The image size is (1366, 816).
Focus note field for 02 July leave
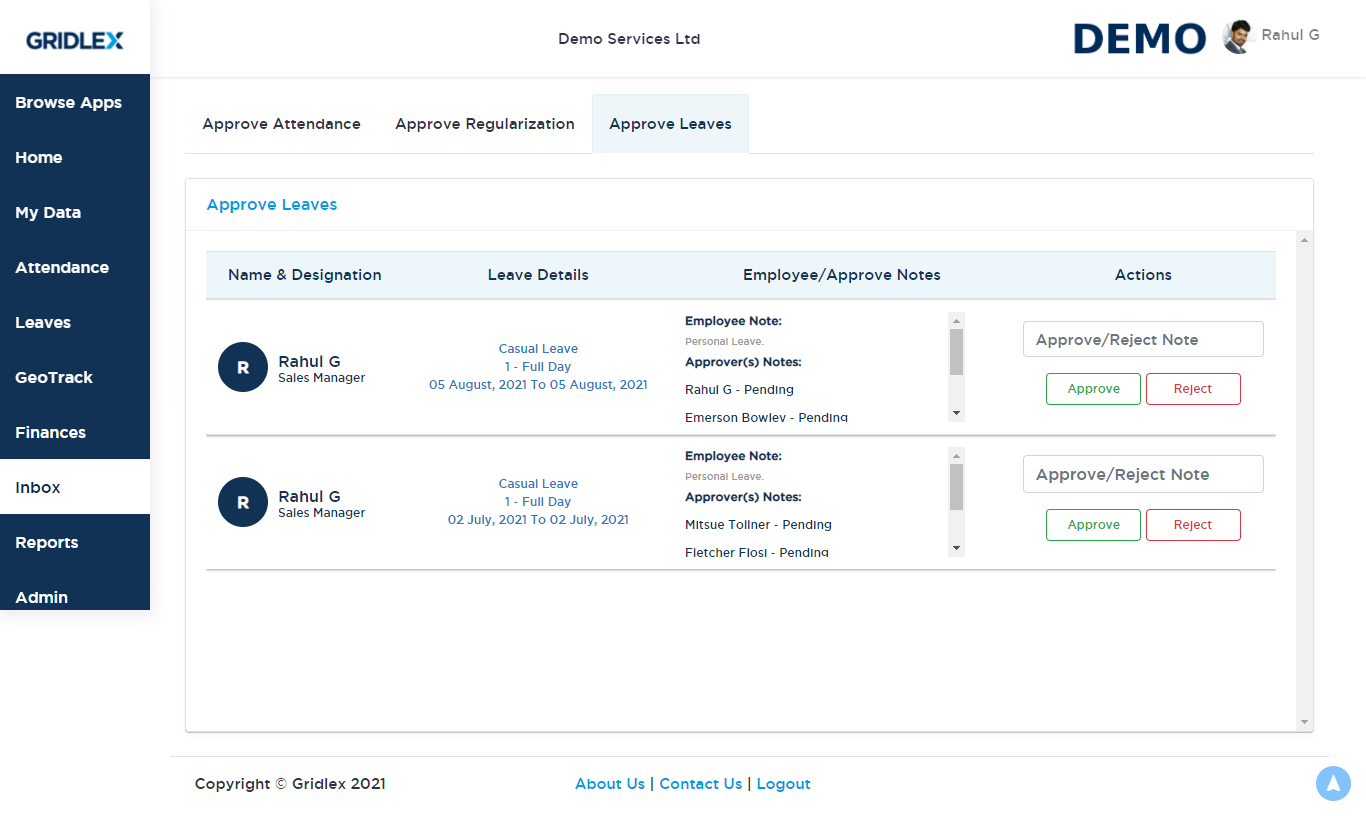coord(1143,474)
